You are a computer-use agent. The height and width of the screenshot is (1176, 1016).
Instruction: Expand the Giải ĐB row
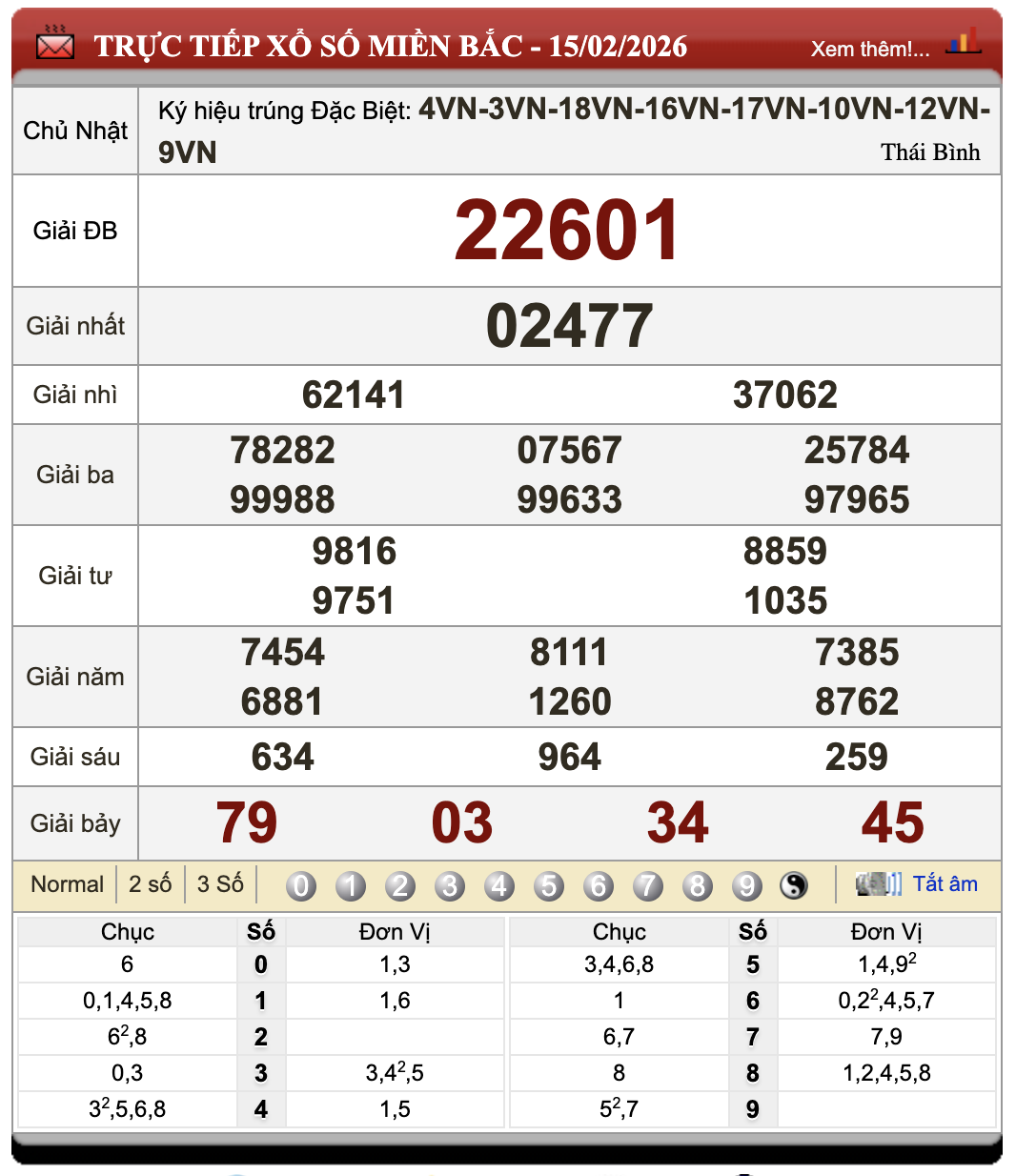click(x=75, y=231)
